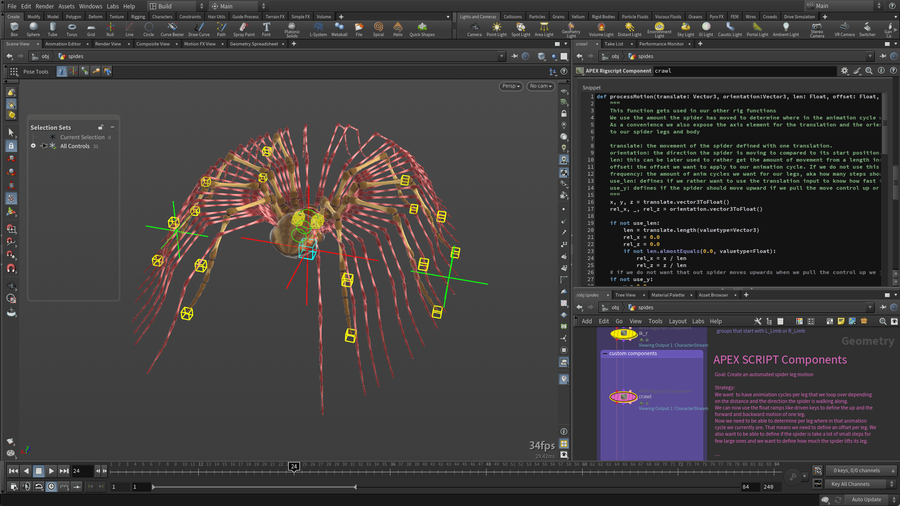
Task: Select the Spiral shelf tool
Action: pos(378,29)
